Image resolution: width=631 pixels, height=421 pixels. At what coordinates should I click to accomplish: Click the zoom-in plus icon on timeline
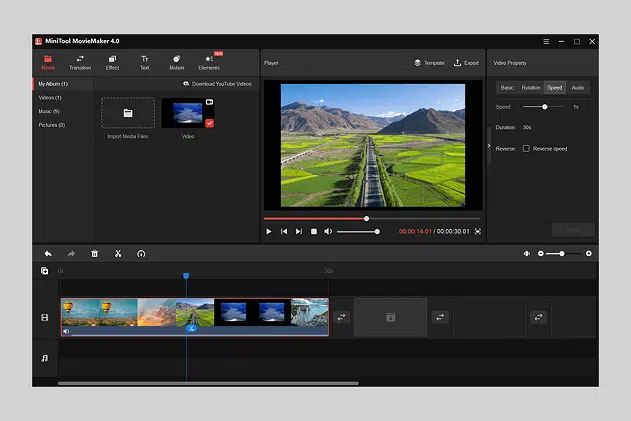[589, 254]
